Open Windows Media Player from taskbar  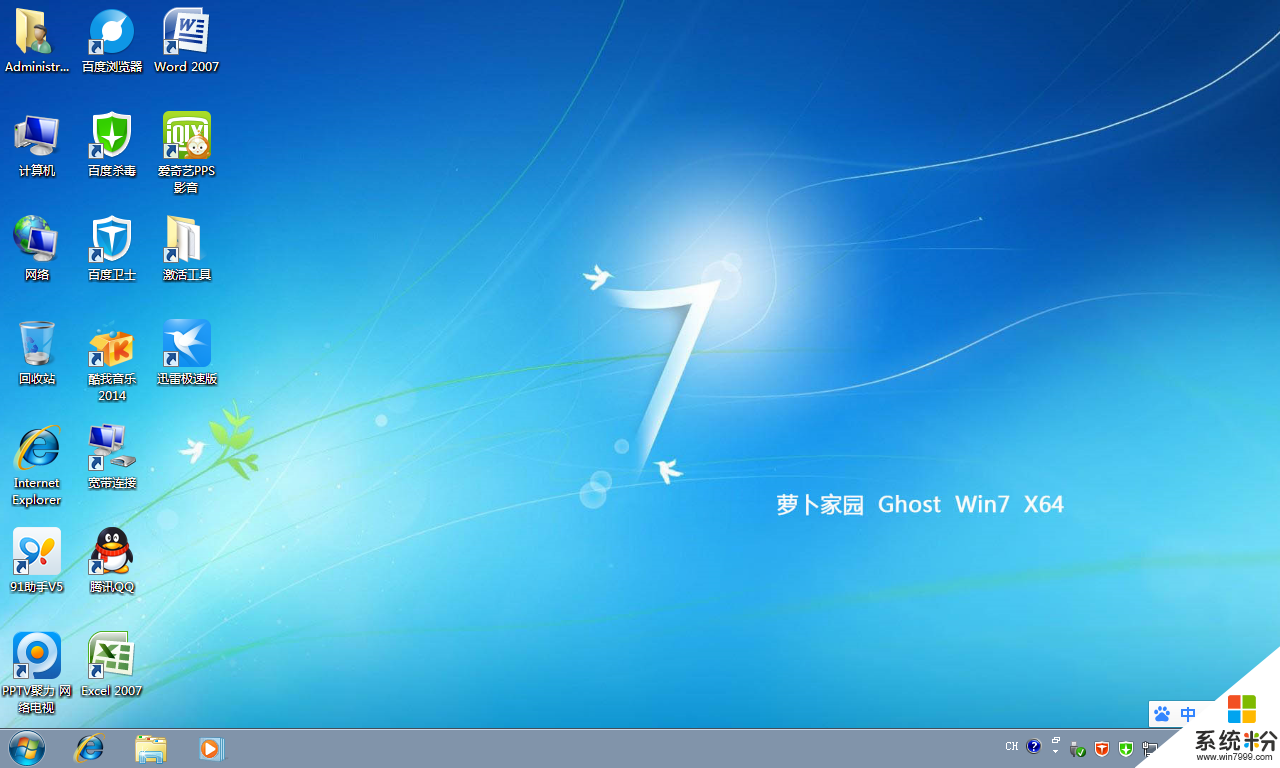211,748
